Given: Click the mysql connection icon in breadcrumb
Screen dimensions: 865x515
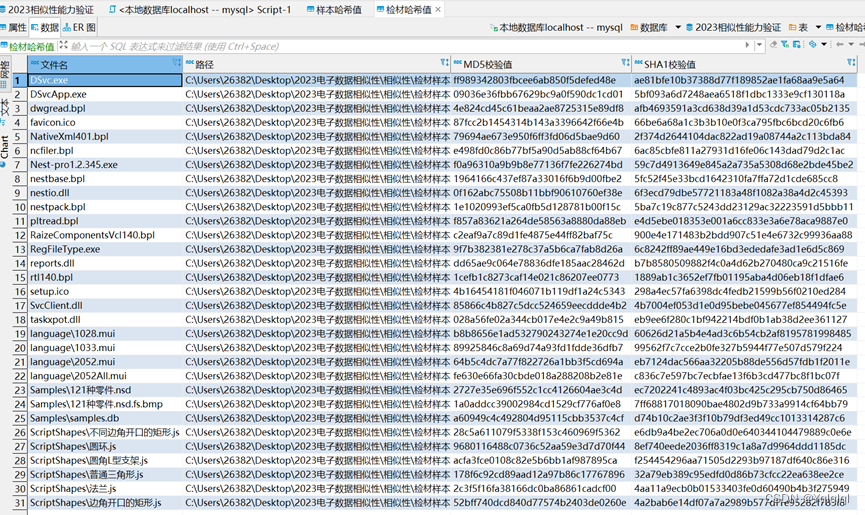Looking at the screenshot, I should click(494, 28).
